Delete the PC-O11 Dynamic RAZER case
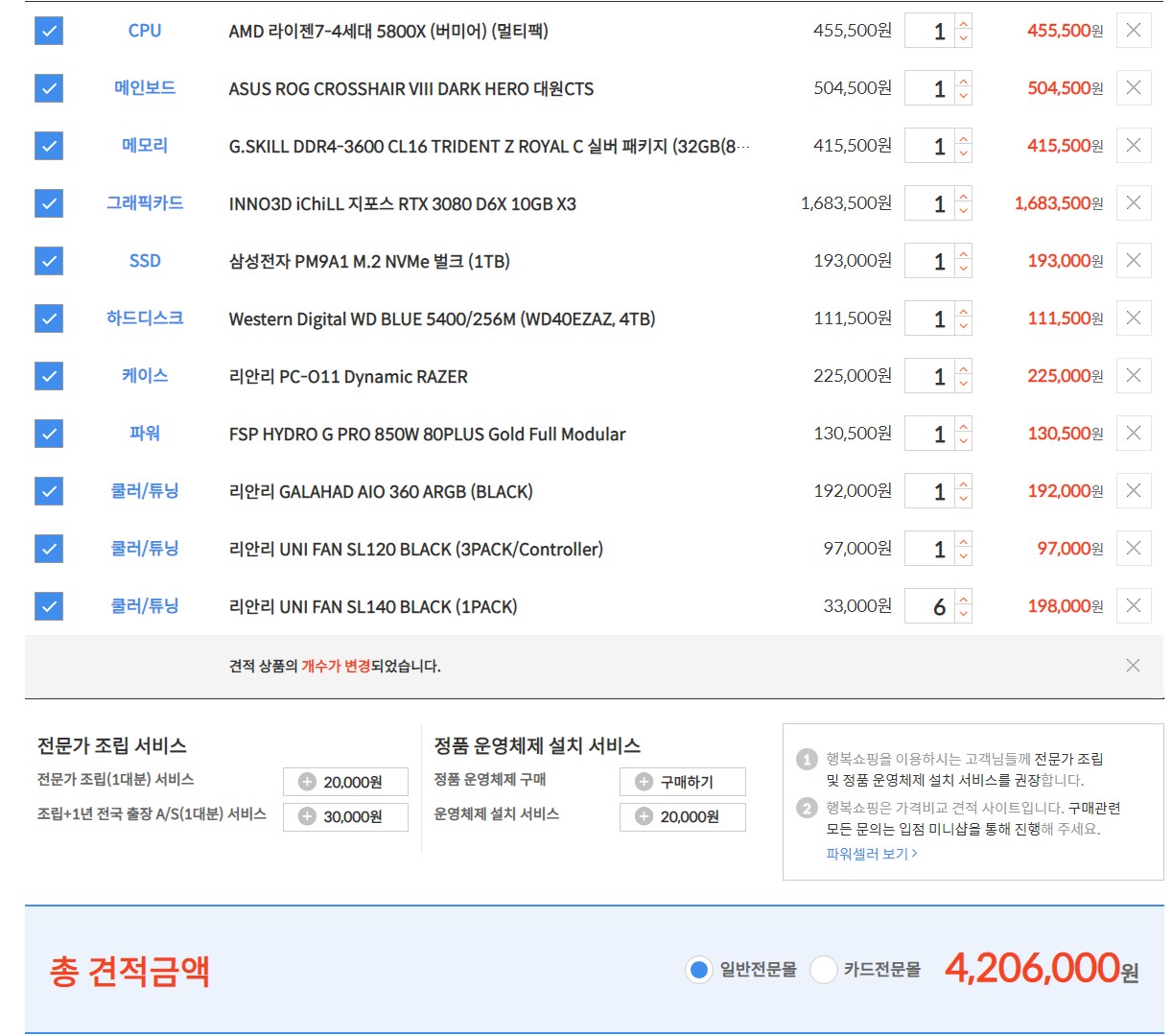Image resolution: width=1172 pixels, height=1036 pixels. tap(1134, 376)
